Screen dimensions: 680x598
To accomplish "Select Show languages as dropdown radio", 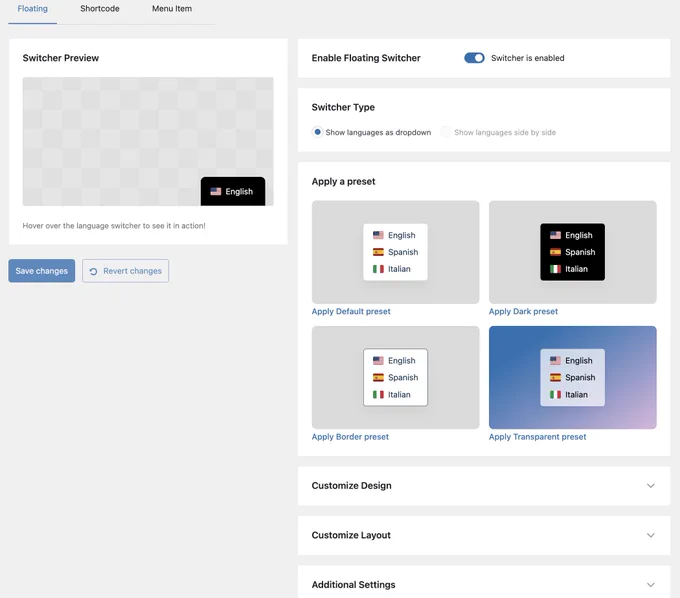I will 317,132.
